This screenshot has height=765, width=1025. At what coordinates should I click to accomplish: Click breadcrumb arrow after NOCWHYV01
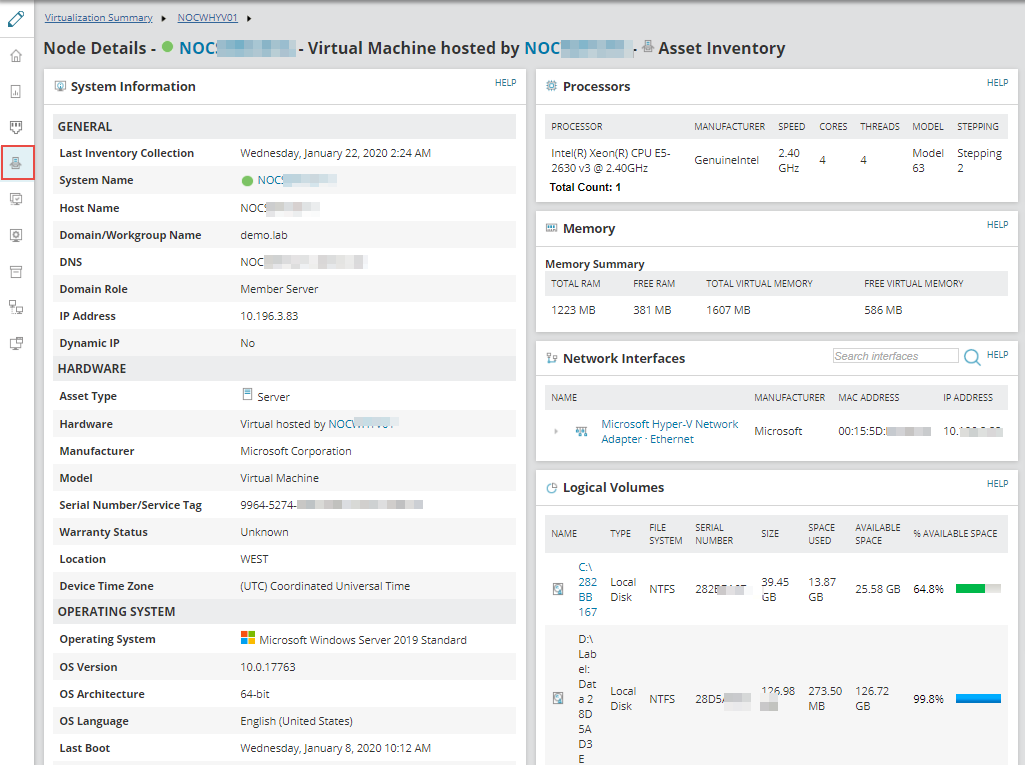pos(249,18)
